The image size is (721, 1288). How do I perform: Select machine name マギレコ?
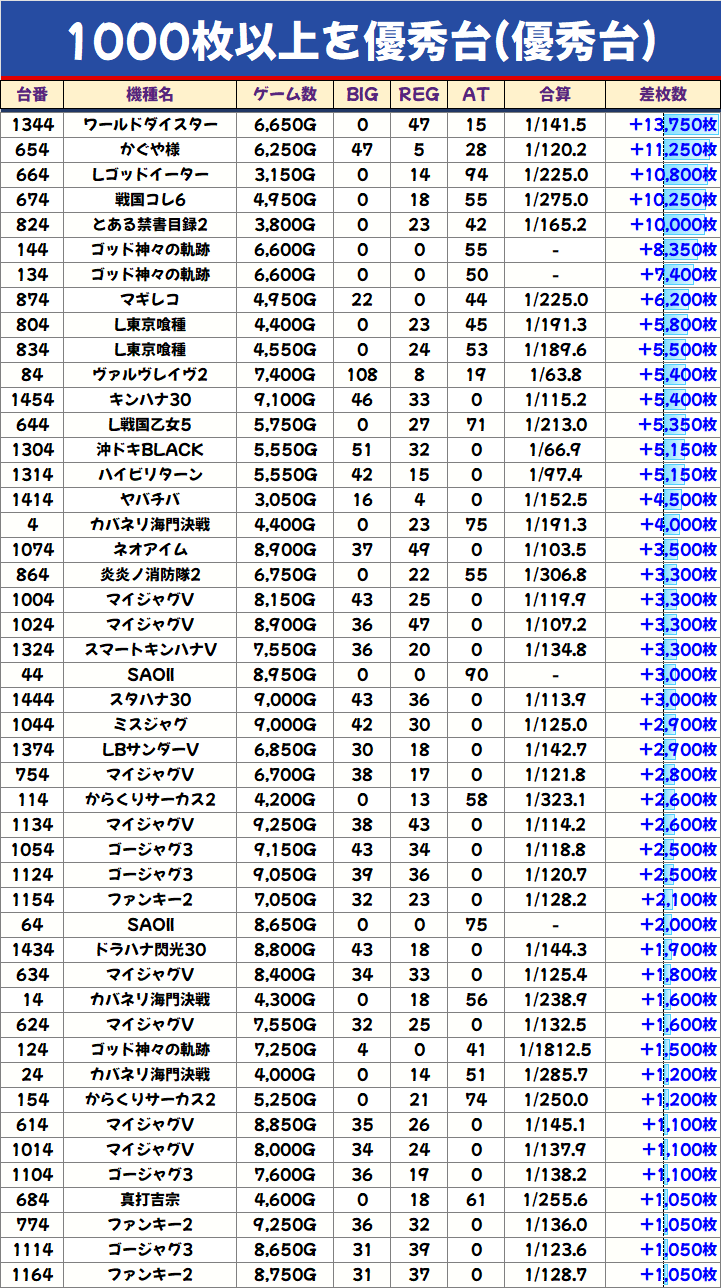150,300
